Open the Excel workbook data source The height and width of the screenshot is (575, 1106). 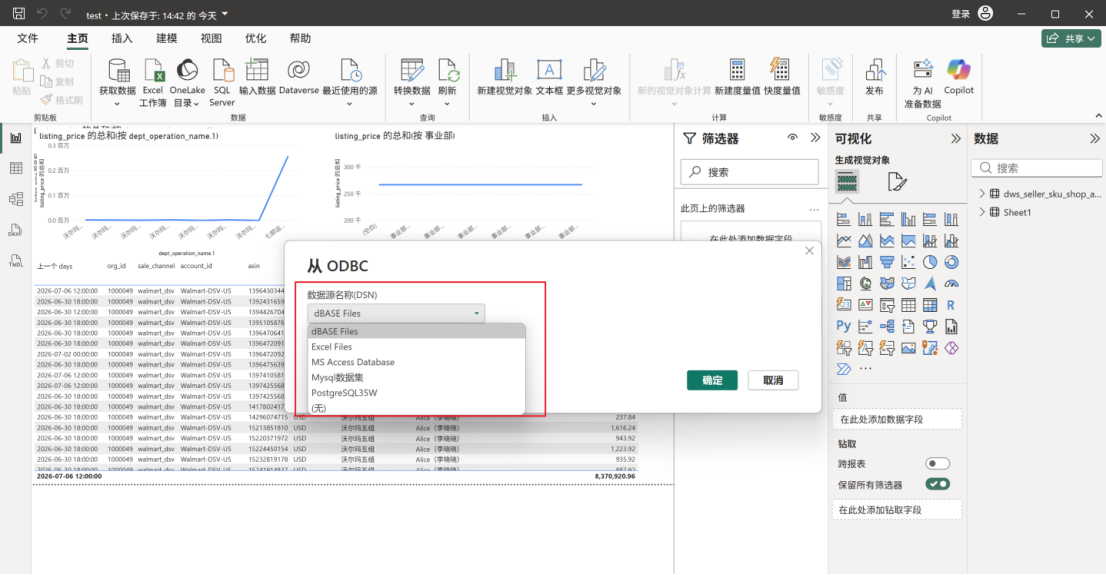click(153, 83)
